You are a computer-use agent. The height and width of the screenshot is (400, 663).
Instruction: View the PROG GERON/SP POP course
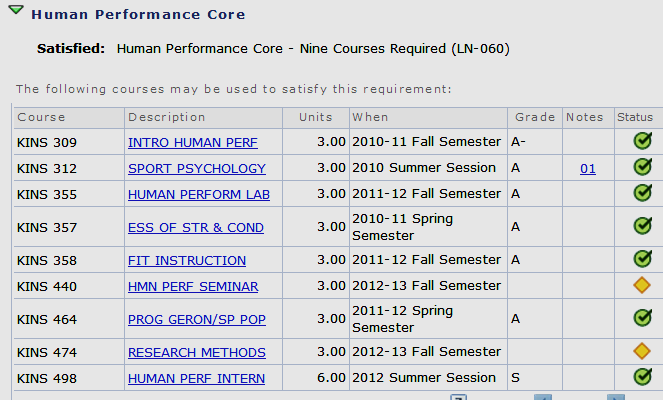tap(196, 319)
